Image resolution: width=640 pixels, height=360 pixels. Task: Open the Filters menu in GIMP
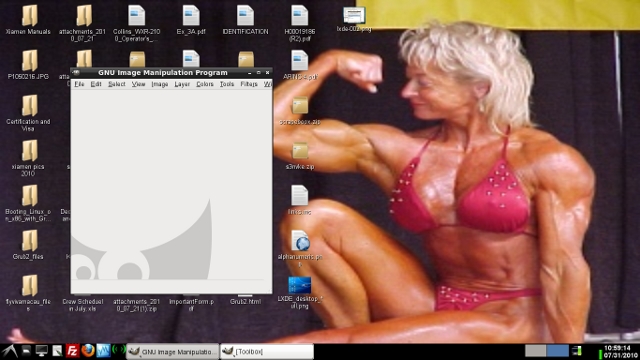(249, 84)
